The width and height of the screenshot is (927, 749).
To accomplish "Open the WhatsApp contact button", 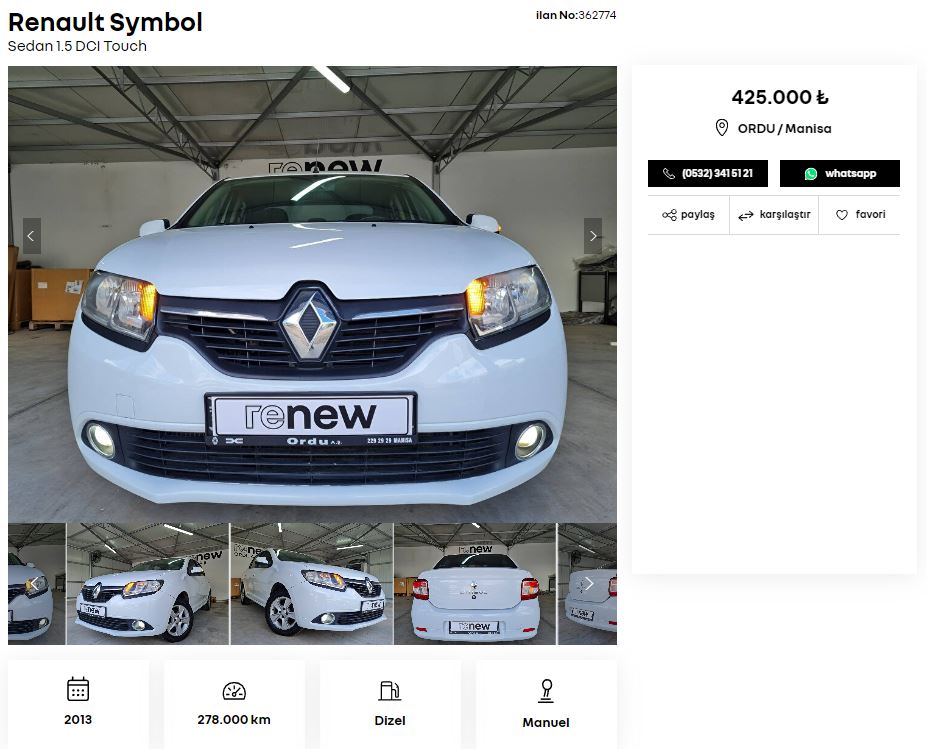I will pos(839,174).
